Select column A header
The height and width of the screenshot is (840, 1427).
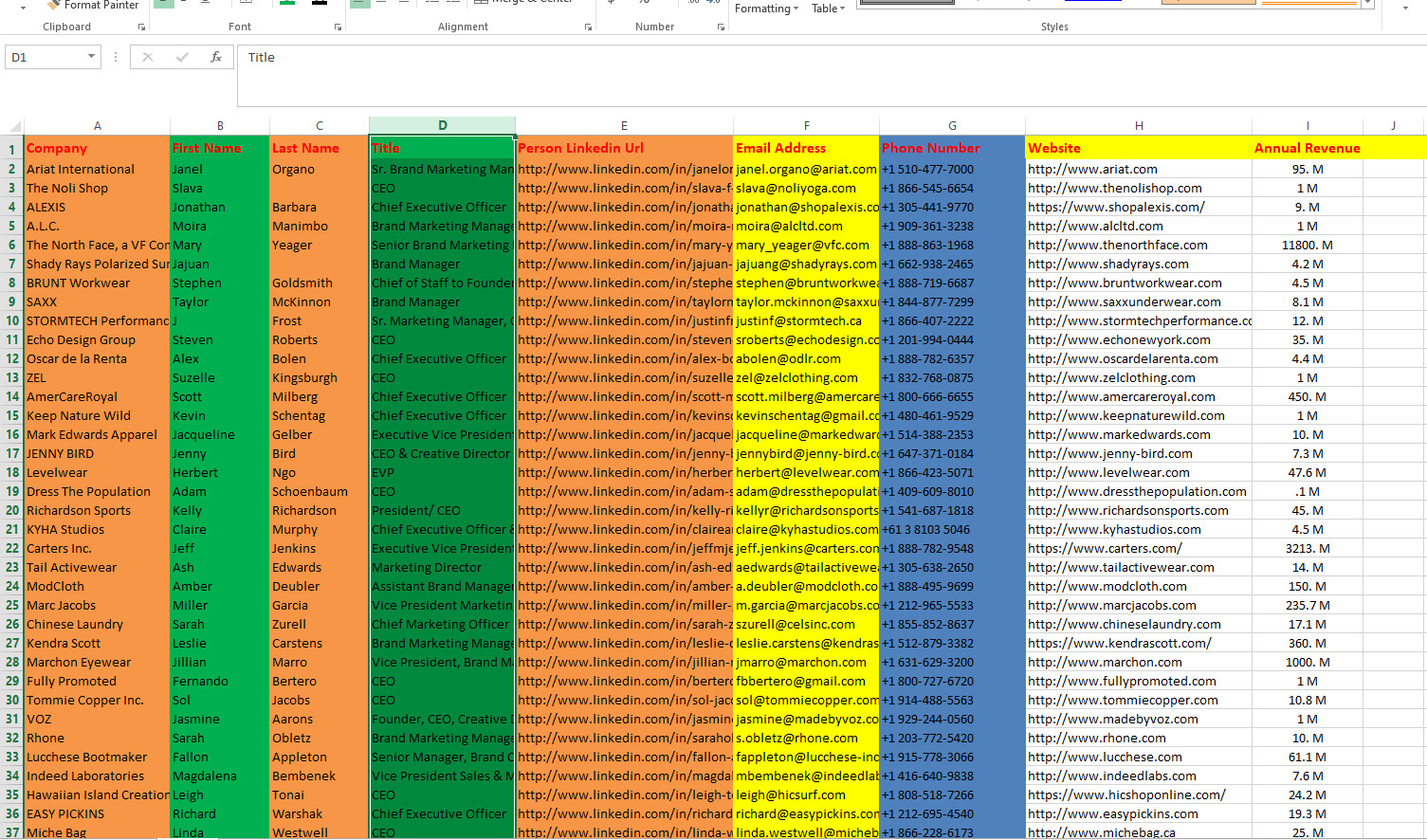point(97,125)
